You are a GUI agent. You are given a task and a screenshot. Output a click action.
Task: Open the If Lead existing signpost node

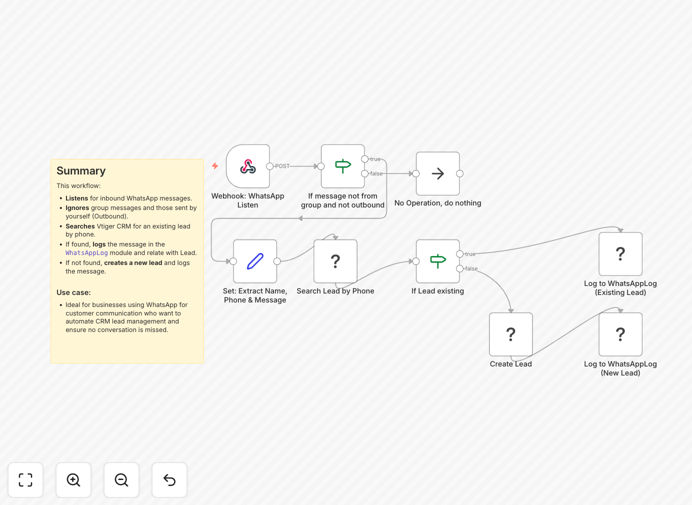(x=438, y=261)
